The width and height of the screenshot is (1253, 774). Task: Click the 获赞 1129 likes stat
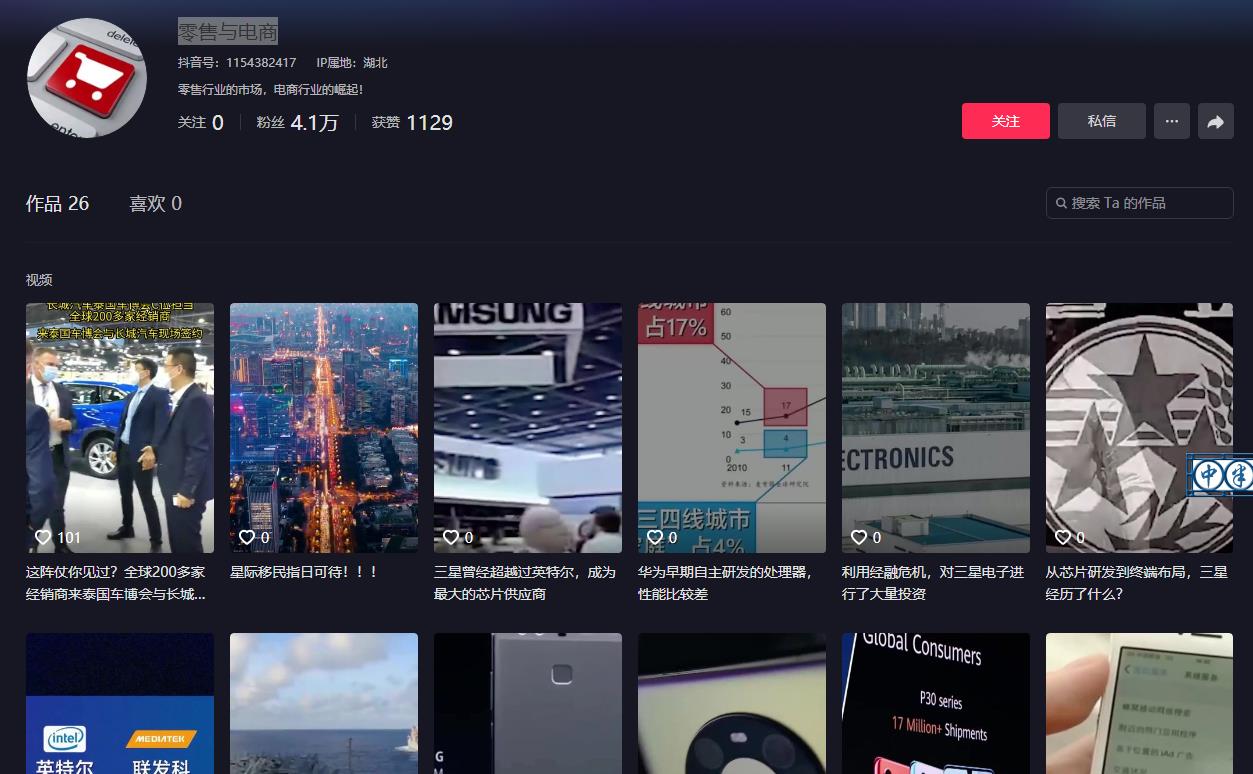point(412,123)
